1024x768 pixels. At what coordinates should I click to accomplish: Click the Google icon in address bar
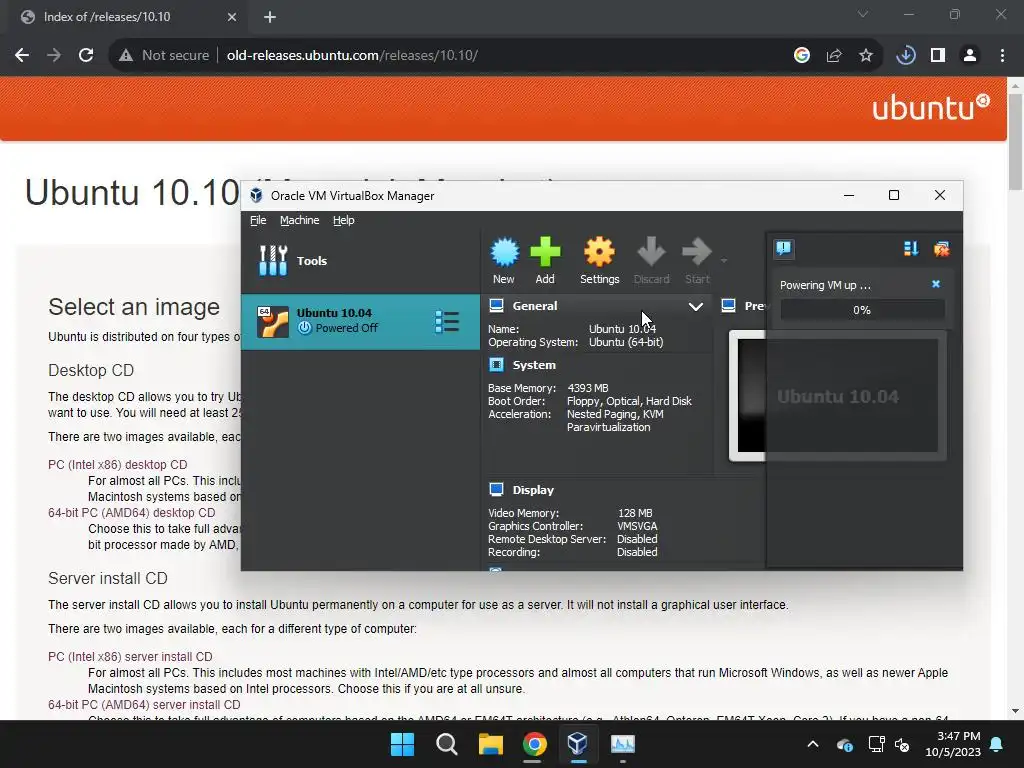point(801,56)
